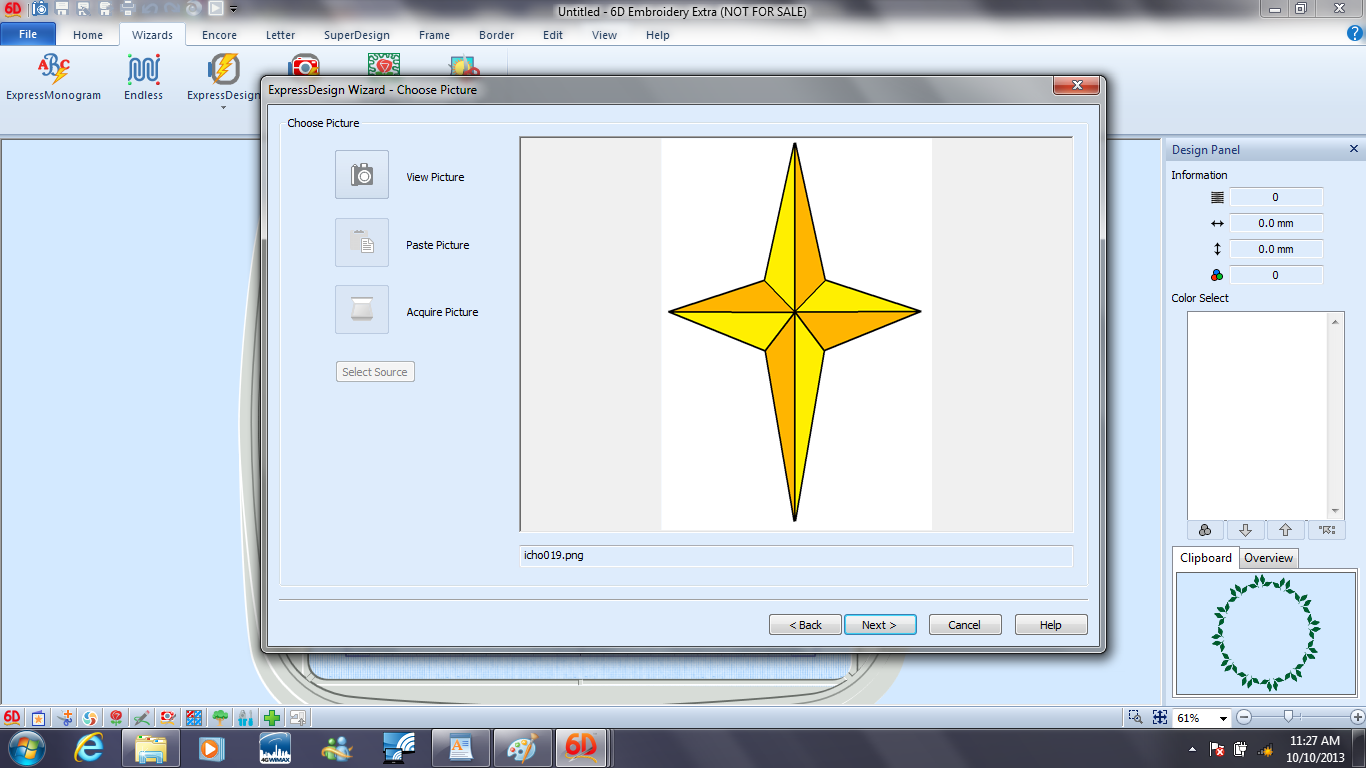Open the SuperDesign ribbon tab
The image size is (1366, 768).
(x=356, y=35)
